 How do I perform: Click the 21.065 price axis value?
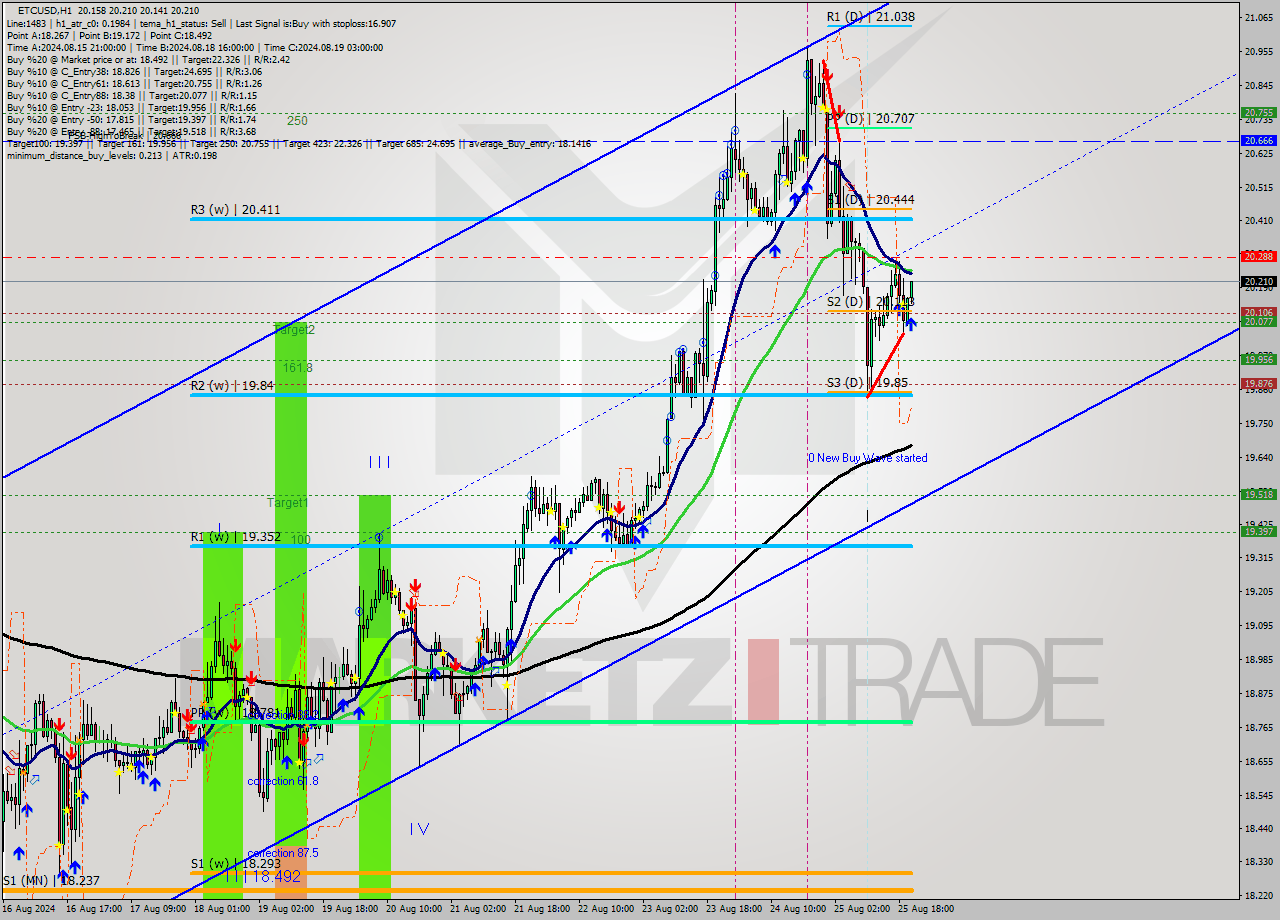[1257, 18]
